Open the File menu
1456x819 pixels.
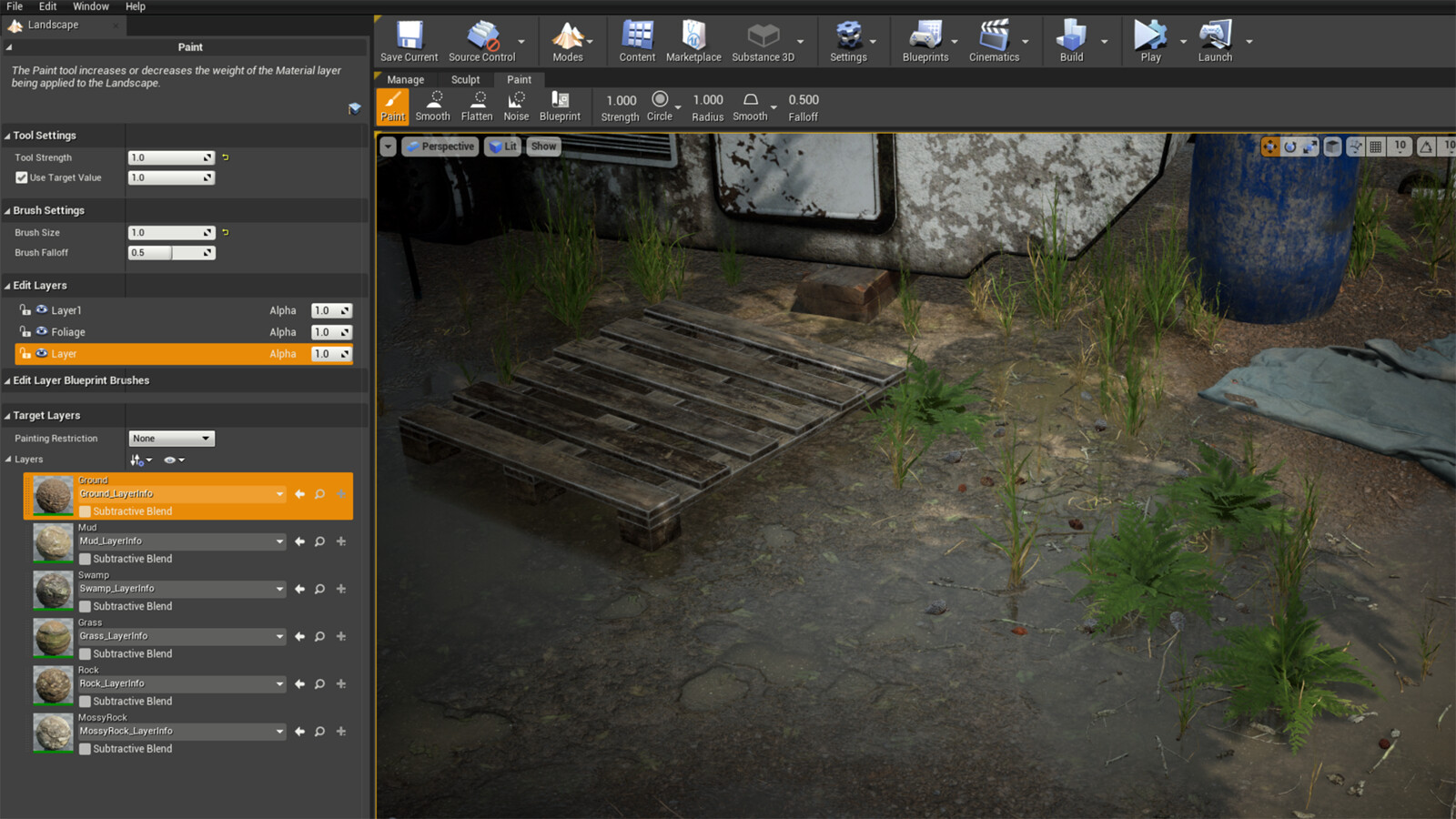click(x=15, y=6)
